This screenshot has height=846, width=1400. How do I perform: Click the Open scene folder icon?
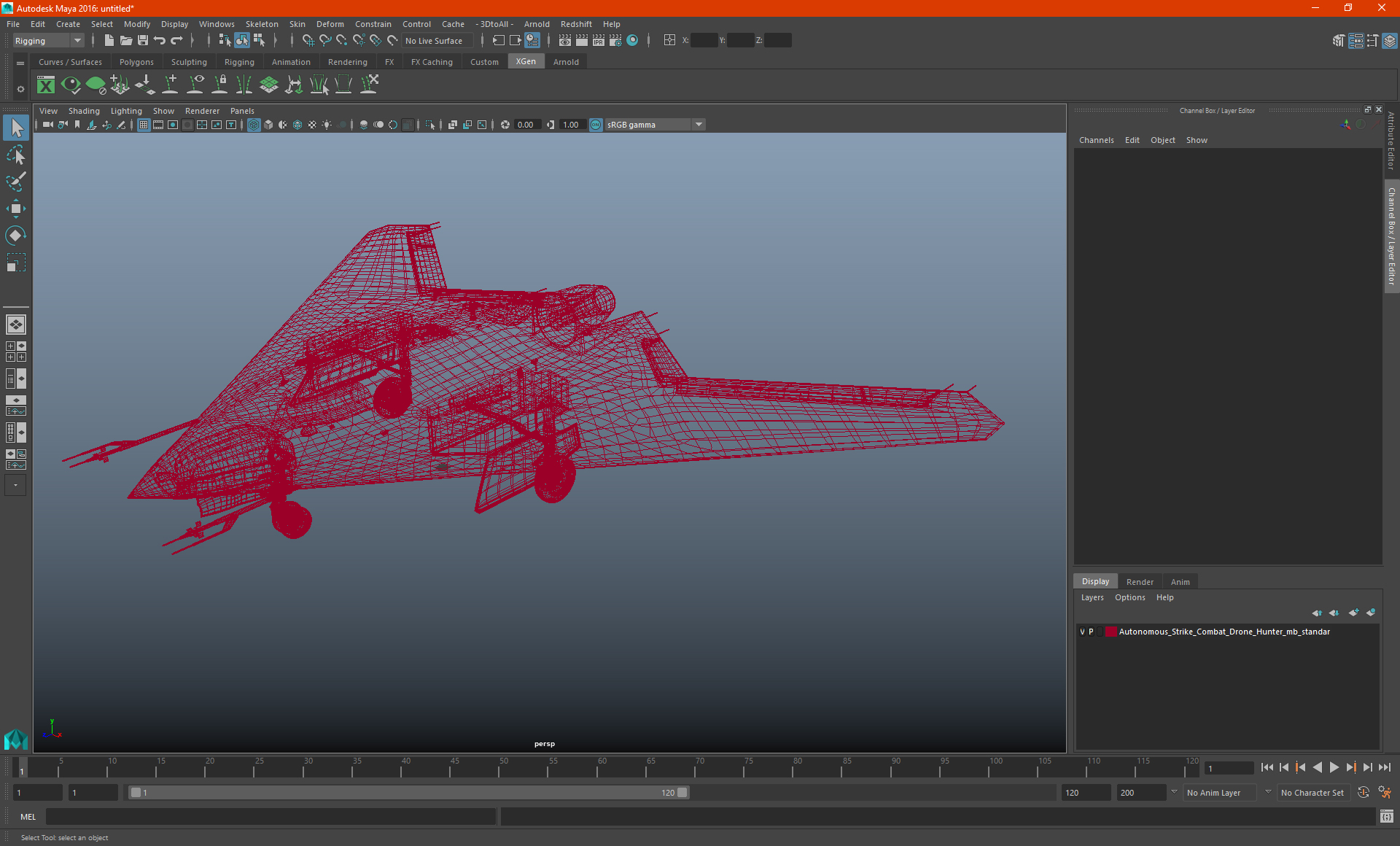point(125,40)
